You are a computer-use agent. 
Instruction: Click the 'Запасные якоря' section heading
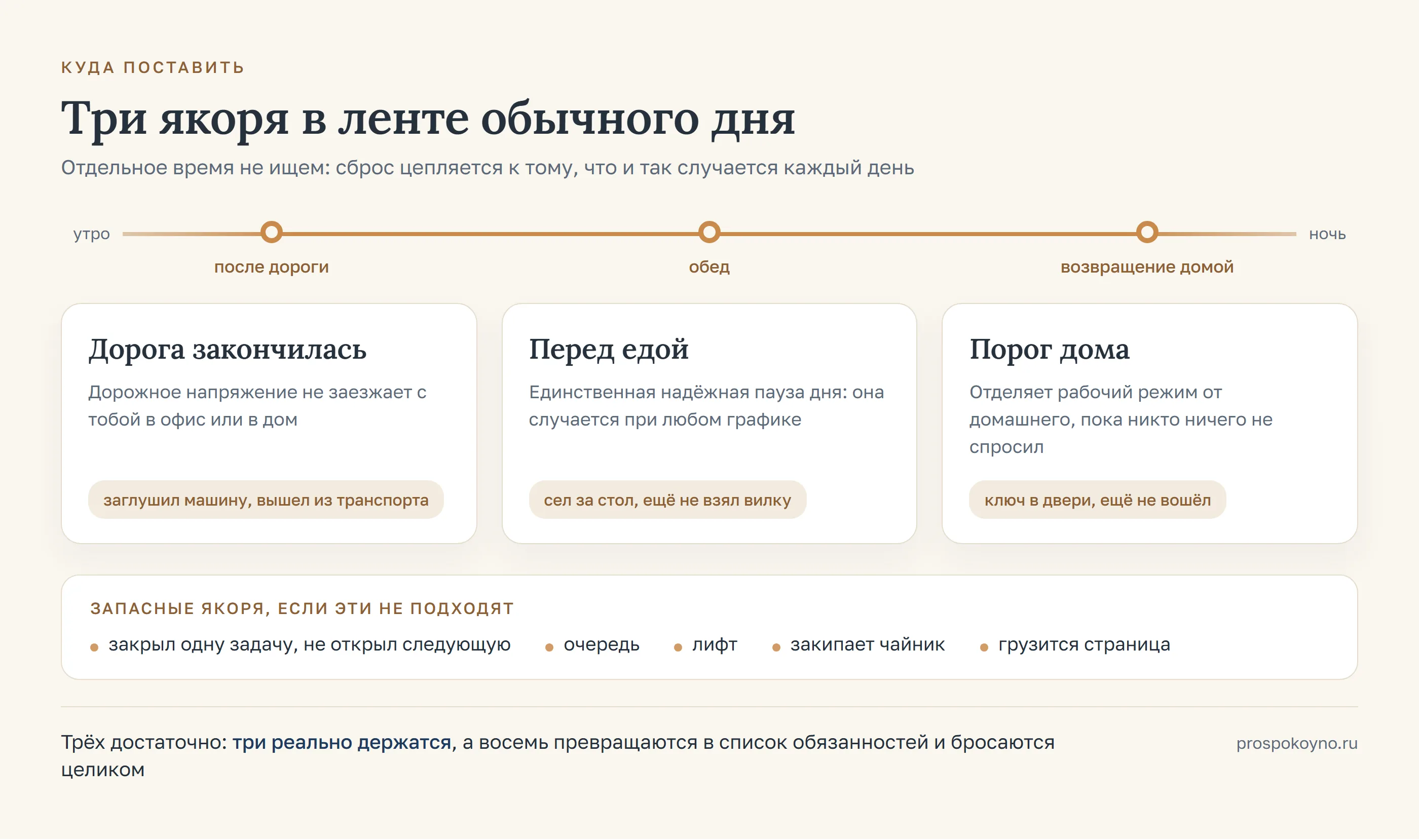point(302,608)
